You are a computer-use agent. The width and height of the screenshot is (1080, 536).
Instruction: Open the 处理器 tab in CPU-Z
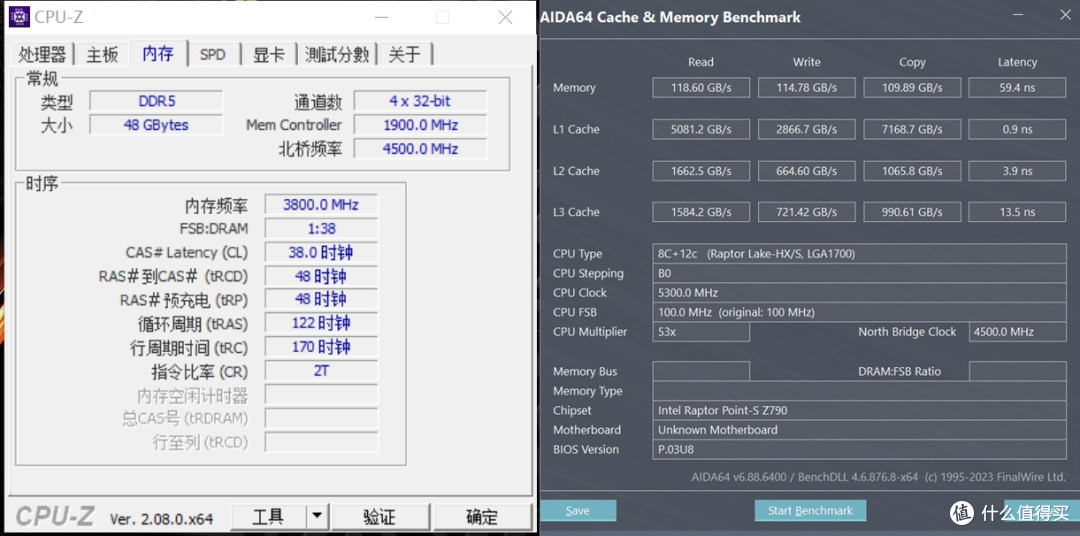point(42,54)
